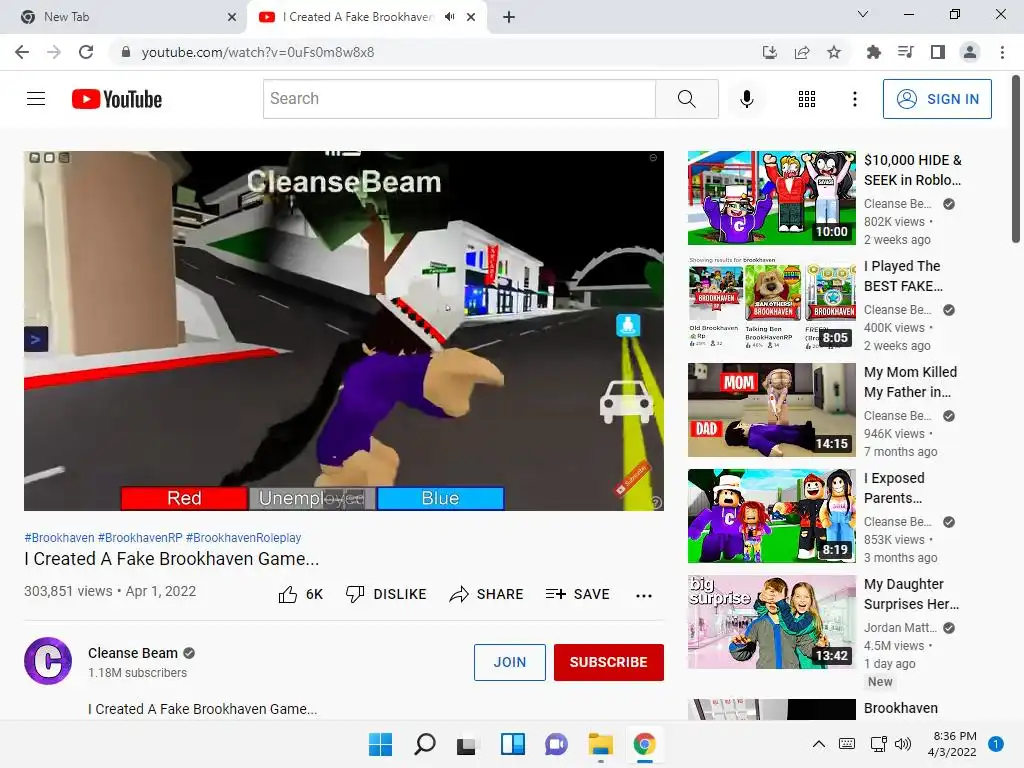The height and width of the screenshot is (768, 1024).
Task: Click the search magnifier button
Action: tap(686, 99)
